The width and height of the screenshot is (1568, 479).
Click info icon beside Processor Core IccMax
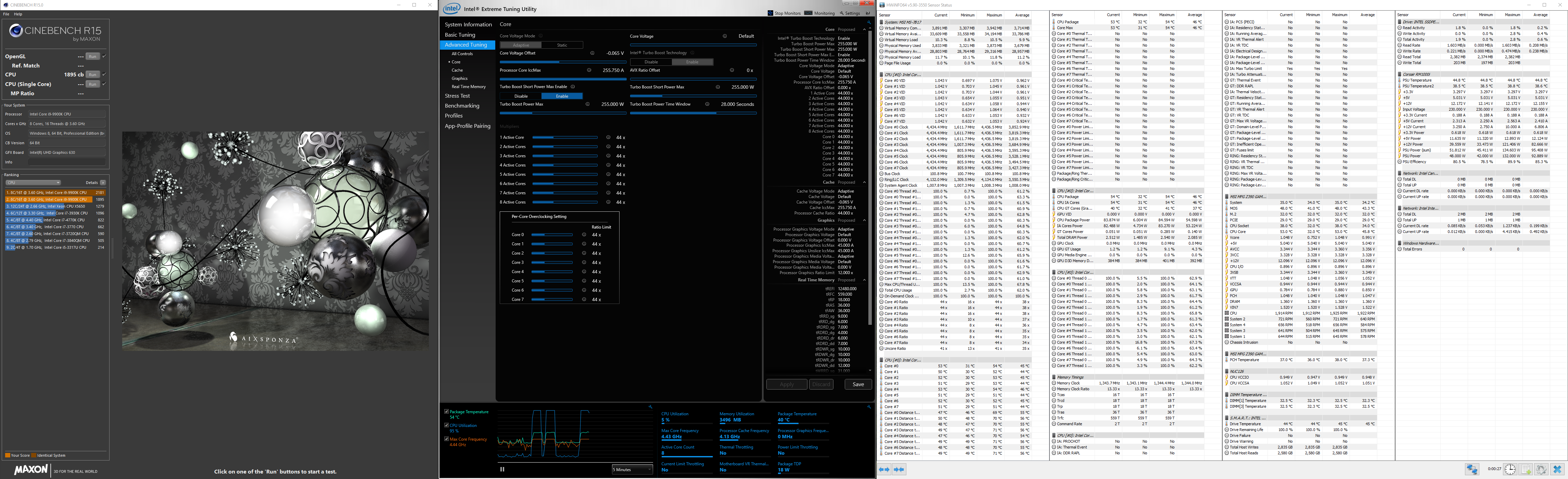[x=589, y=70]
